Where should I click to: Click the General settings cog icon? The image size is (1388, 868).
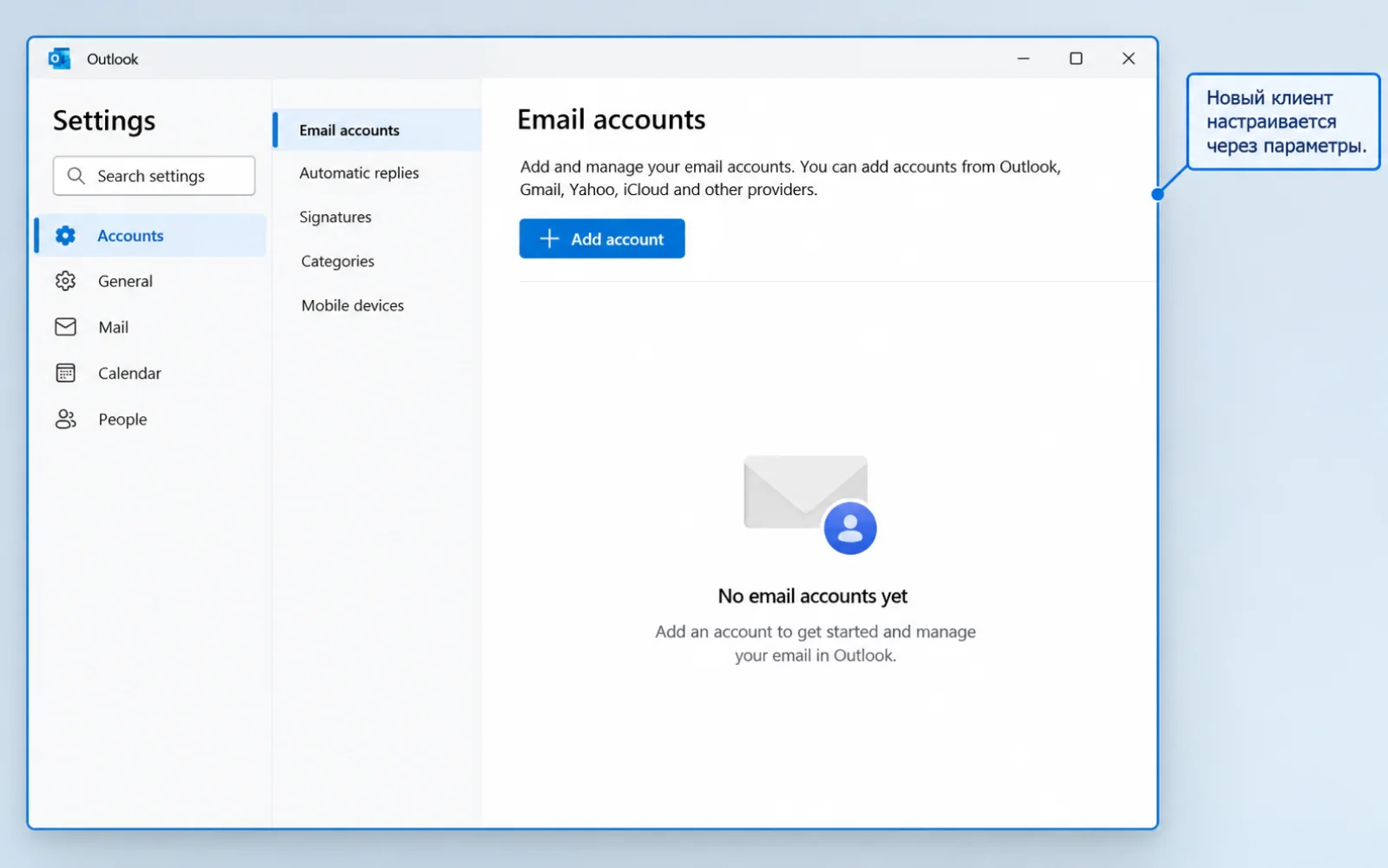pos(66,281)
